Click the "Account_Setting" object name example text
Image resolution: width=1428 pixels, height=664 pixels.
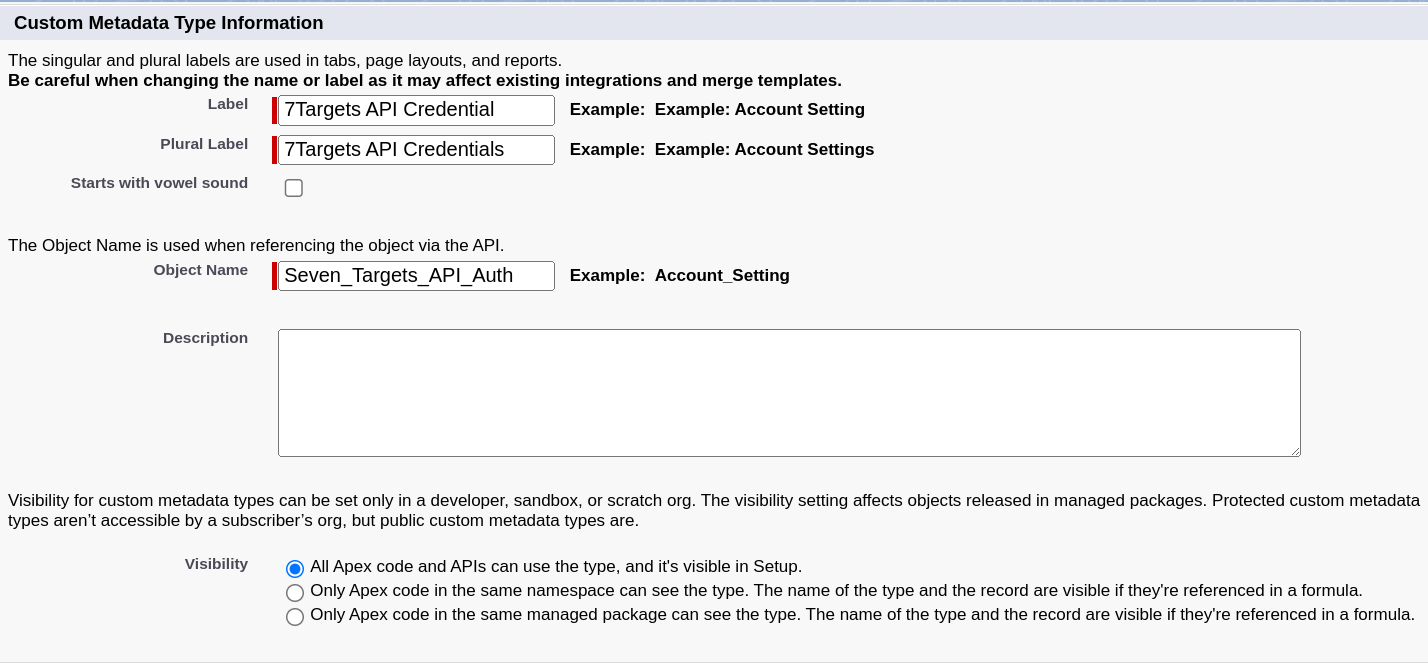pyautogui.click(x=721, y=276)
